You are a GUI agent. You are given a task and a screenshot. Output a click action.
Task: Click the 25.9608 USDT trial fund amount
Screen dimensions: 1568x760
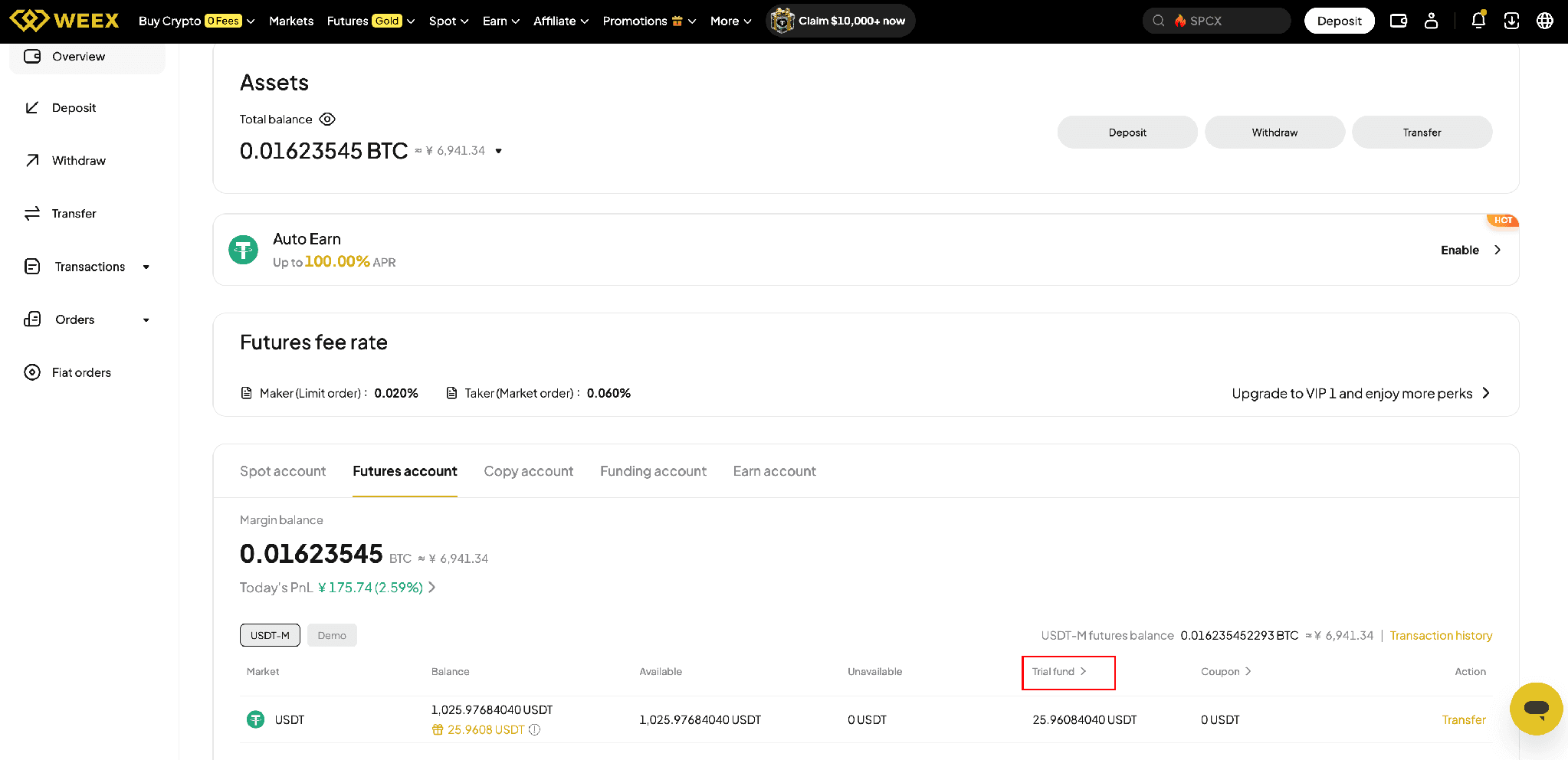[x=486, y=730]
